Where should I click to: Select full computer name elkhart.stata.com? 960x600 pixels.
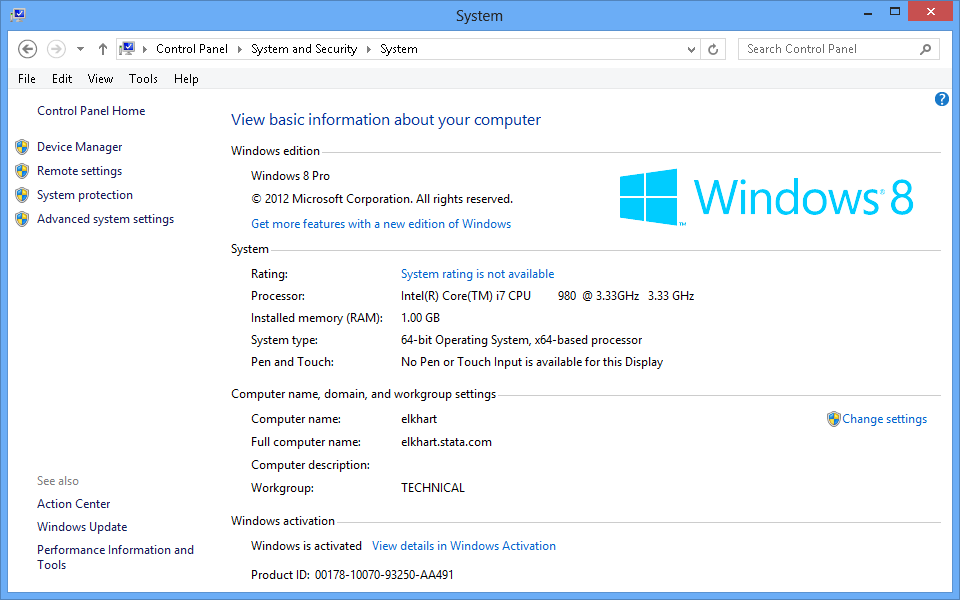point(446,443)
